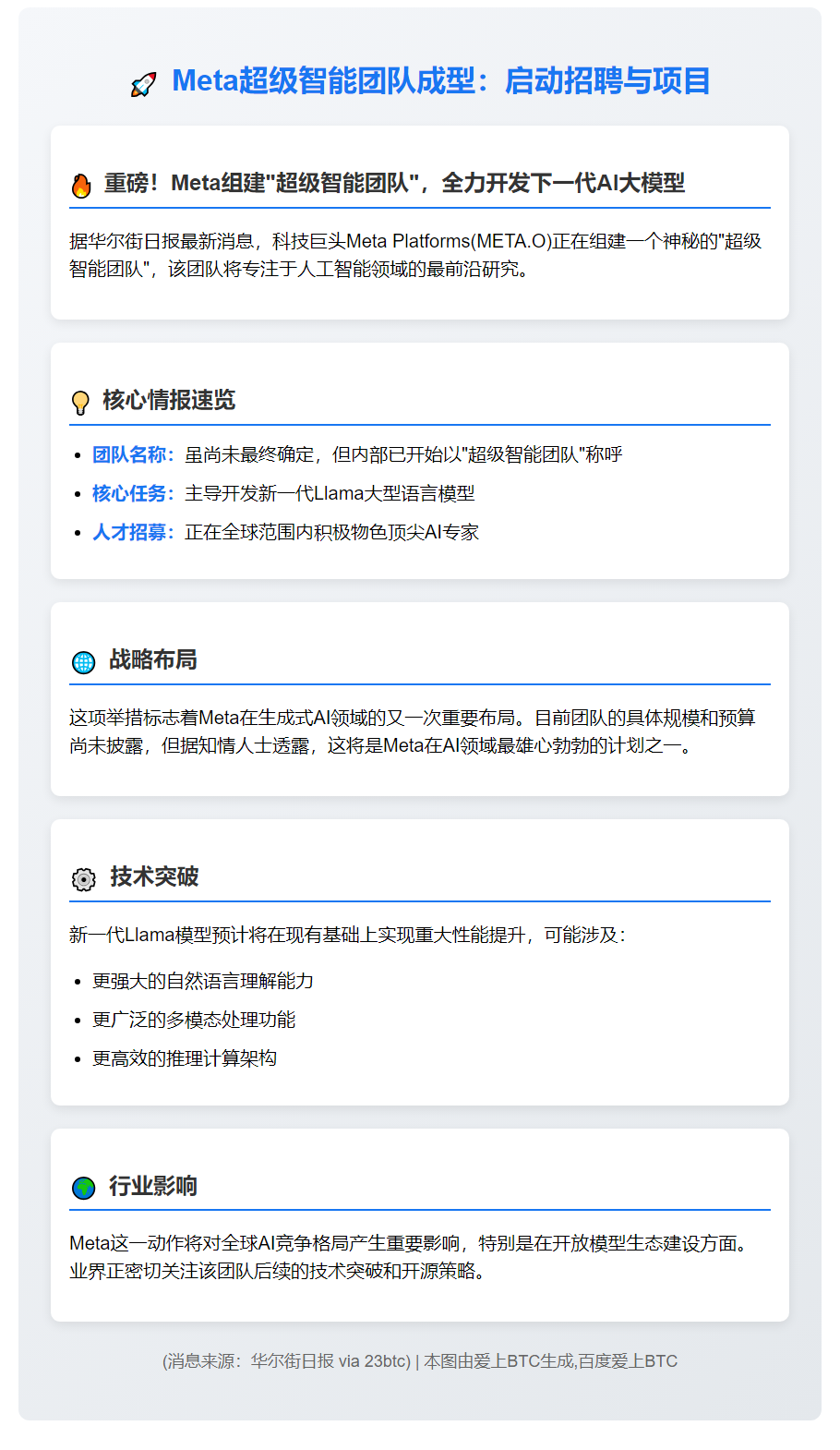Click the heading 行业影响
Screen dimensions: 840x1450
pos(153,1186)
